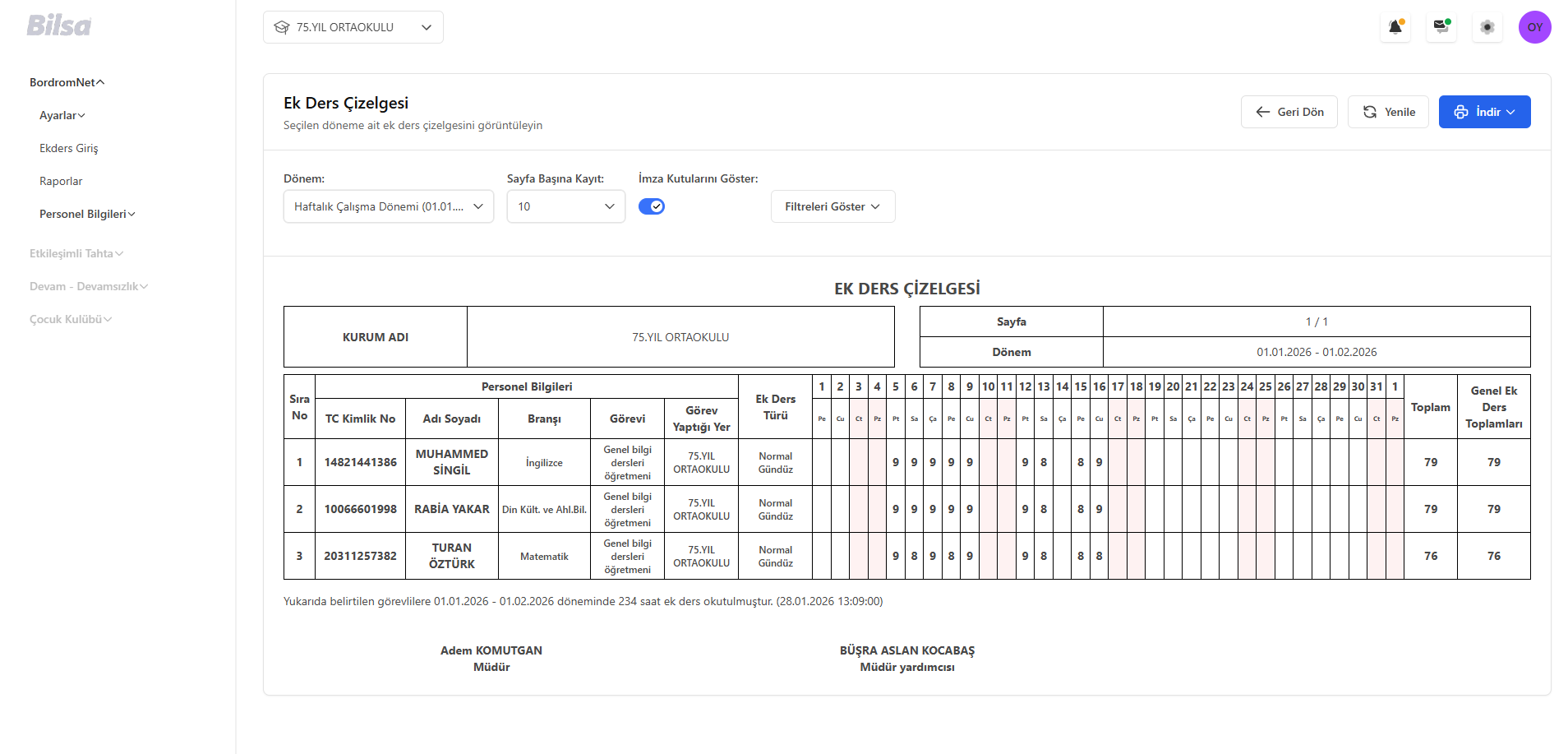Expand Filtreleri Göster
The height and width of the screenshot is (754, 1568).
click(x=832, y=206)
